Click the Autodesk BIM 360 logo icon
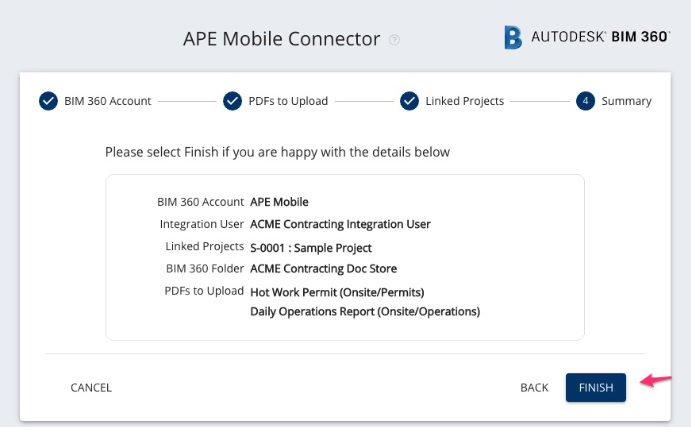This screenshot has width=691, height=427. [513, 37]
